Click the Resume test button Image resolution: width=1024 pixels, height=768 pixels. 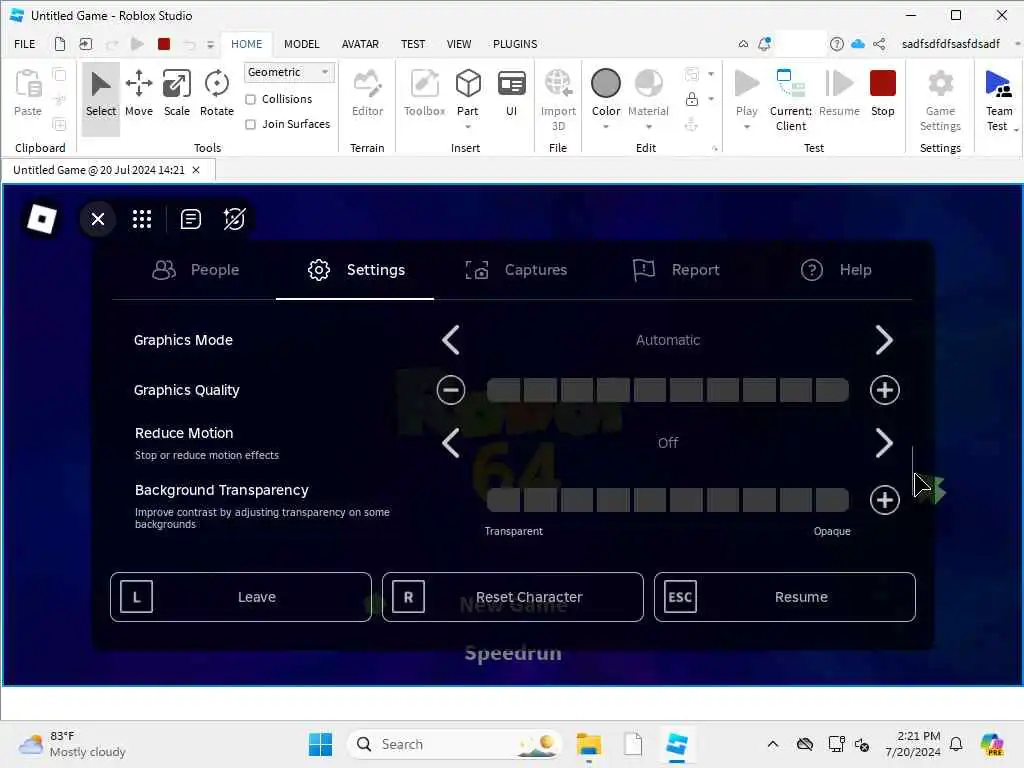point(839,93)
